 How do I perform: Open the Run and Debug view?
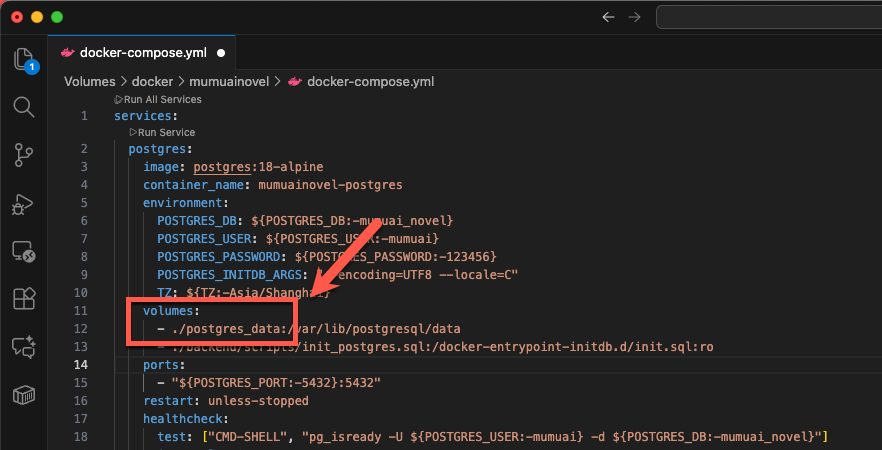click(23, 203)
